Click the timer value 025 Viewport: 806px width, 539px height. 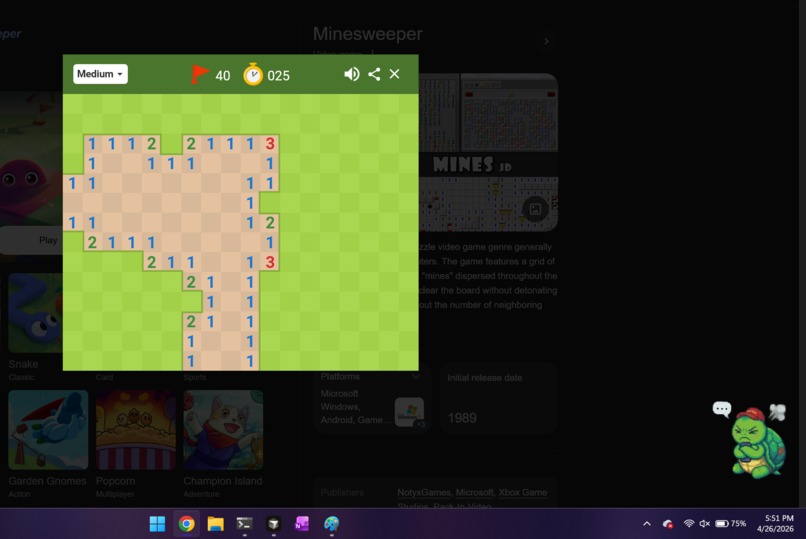(x=278, y=76)
